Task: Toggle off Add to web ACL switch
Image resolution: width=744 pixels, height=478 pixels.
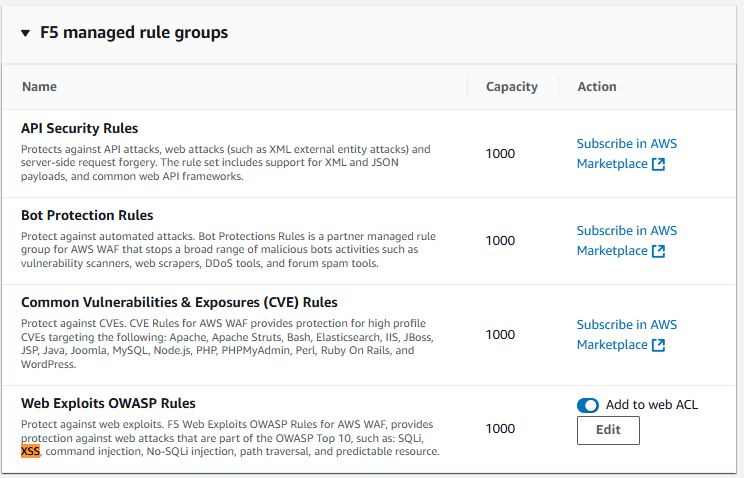Action: (588, 405)
